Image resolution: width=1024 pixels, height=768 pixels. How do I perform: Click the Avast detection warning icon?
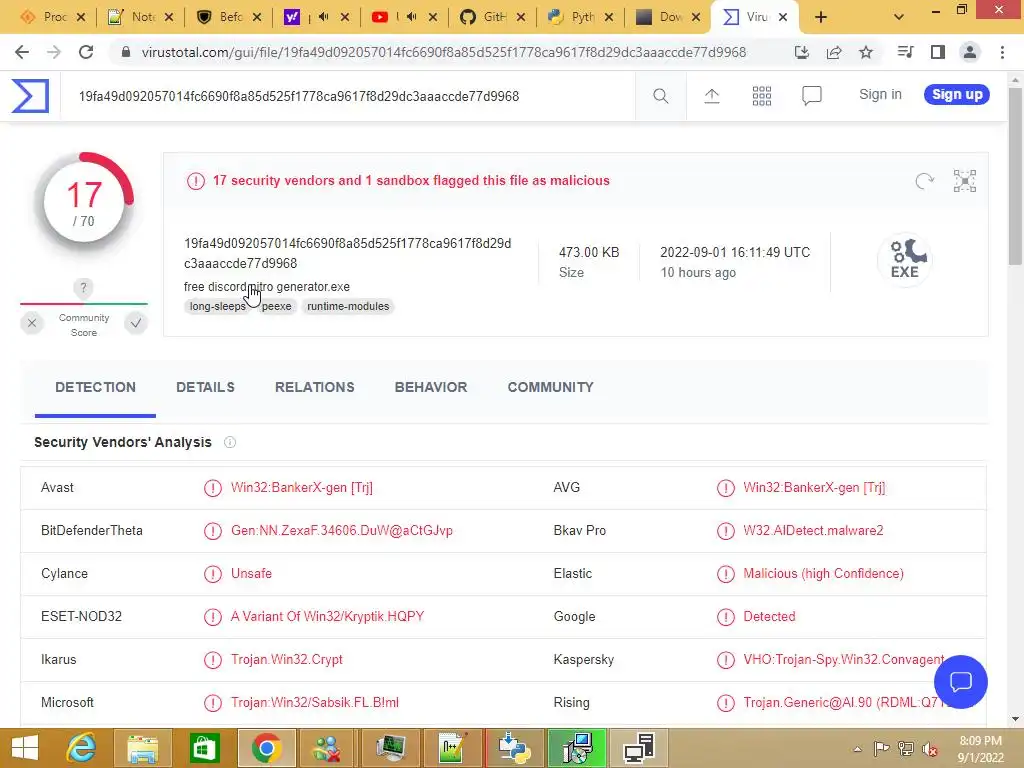point(212,488)
